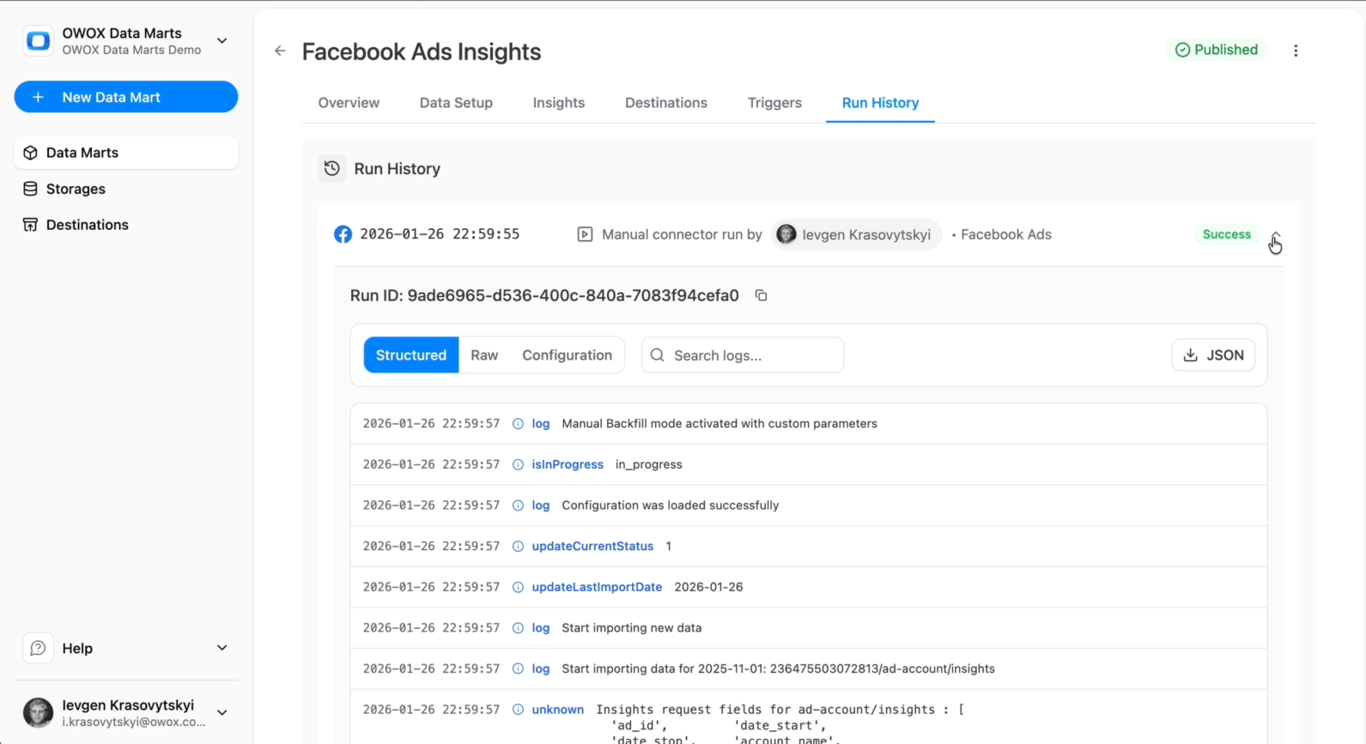Viewport: 1366px width, 744px height.
Task: Go to the Data Setup tab
Action: click(x=456, y=103)
